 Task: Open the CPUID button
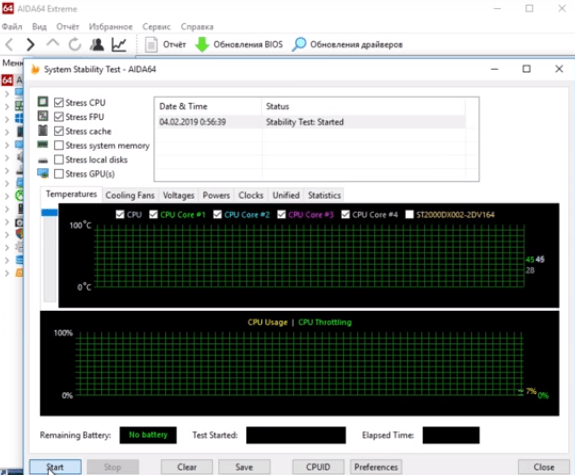[318, 467]
